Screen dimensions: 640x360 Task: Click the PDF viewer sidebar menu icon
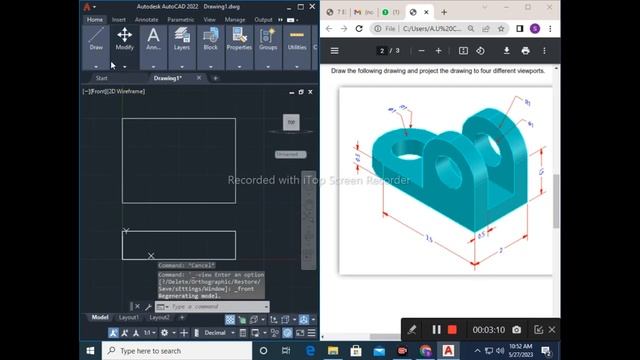click(334, 51)
